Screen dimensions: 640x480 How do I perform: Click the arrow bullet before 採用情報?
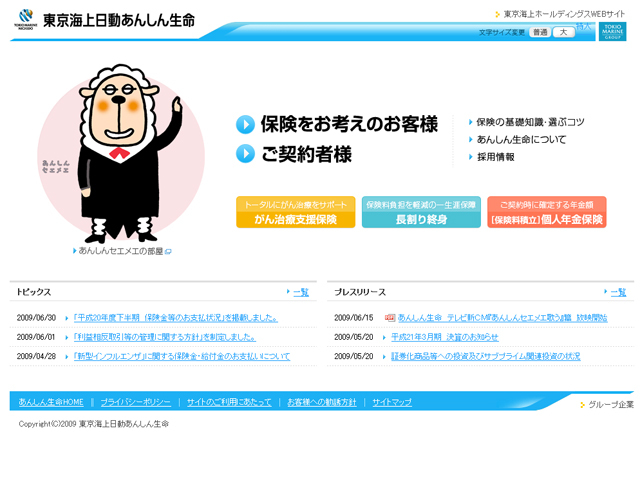(471, 157)
